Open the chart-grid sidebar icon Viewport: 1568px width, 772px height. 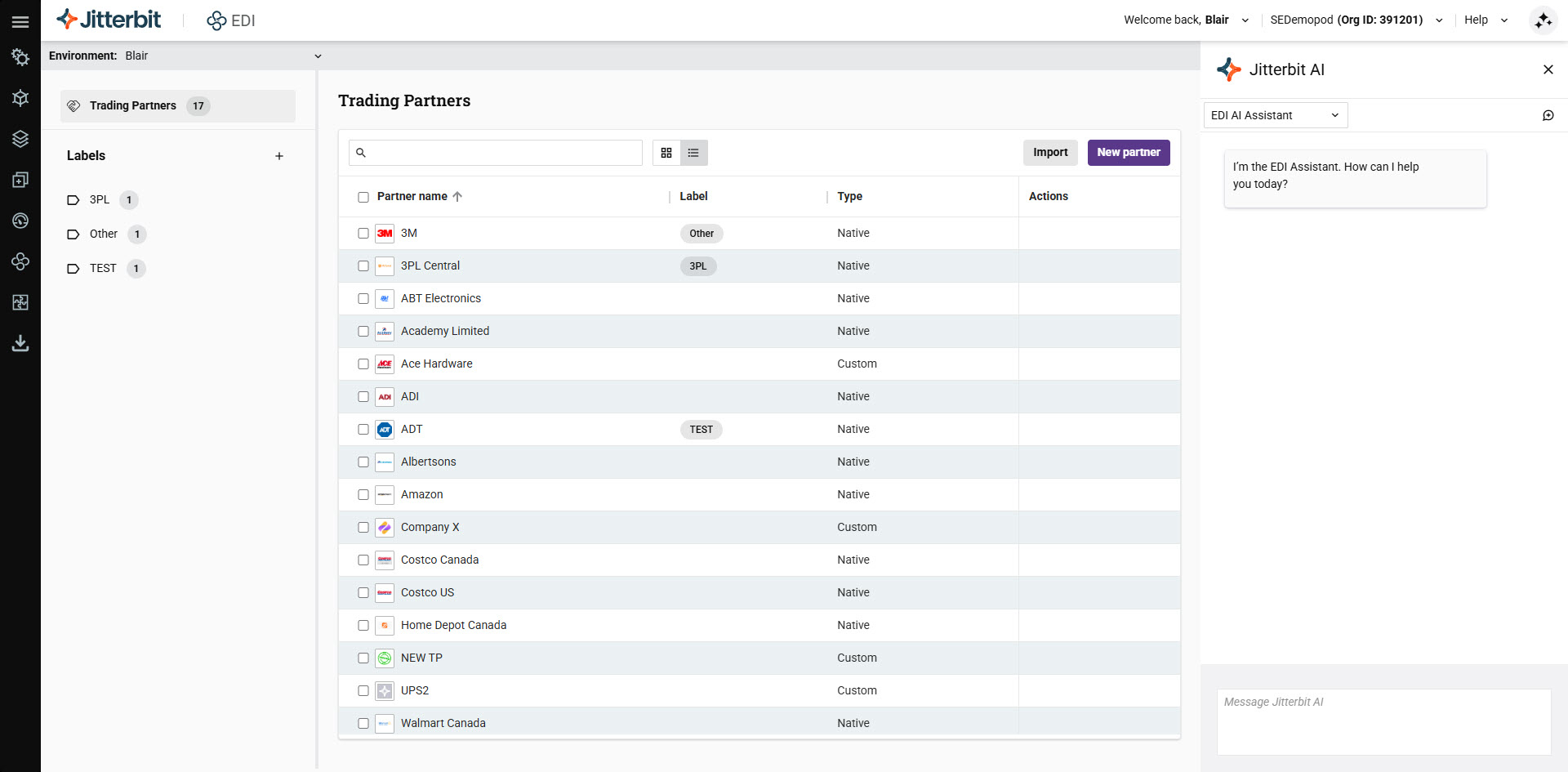pyautogui.click(x=20, y=302)
